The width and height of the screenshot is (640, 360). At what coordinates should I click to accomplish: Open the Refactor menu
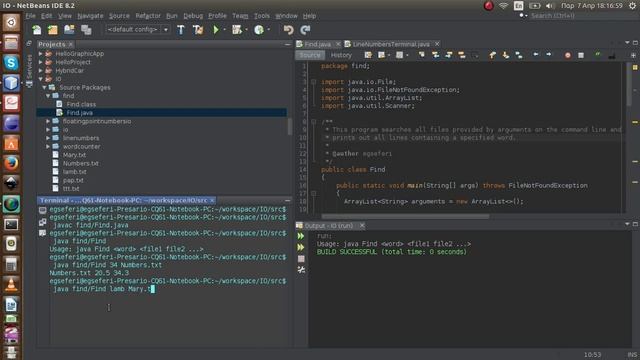pos(148,16)
